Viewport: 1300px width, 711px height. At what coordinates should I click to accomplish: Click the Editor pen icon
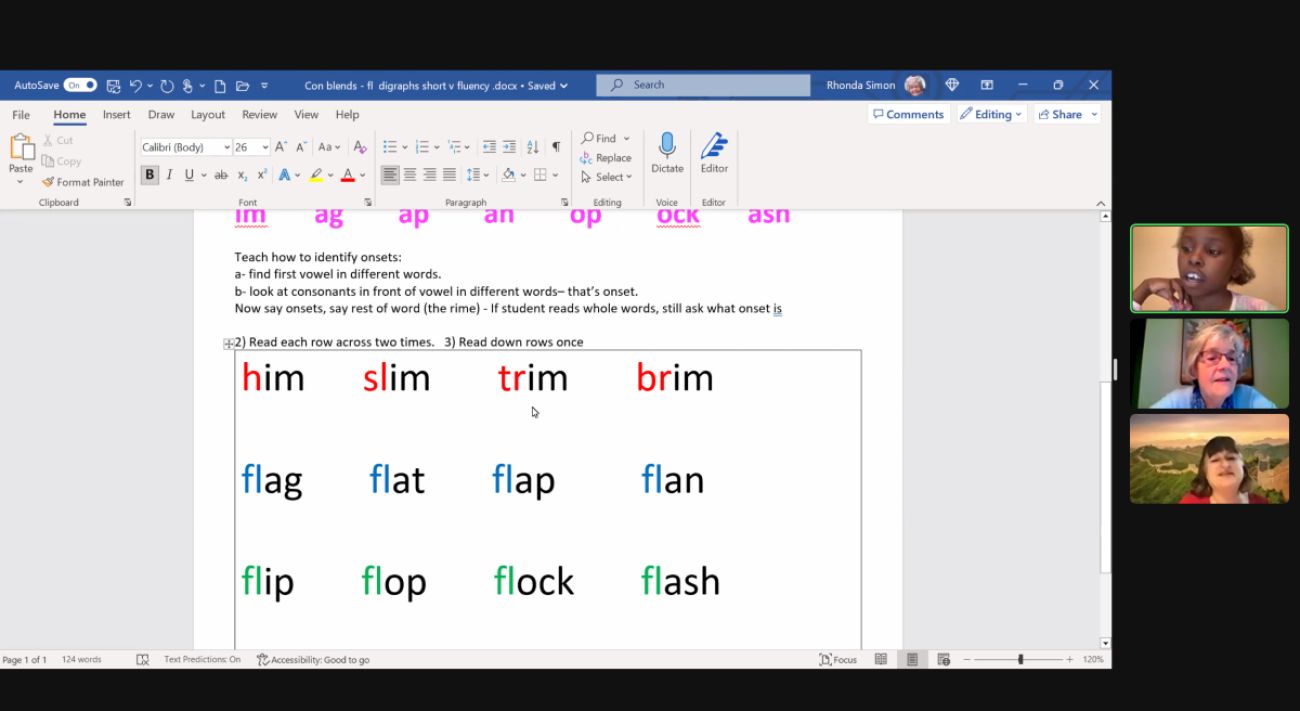pos(714,146)
